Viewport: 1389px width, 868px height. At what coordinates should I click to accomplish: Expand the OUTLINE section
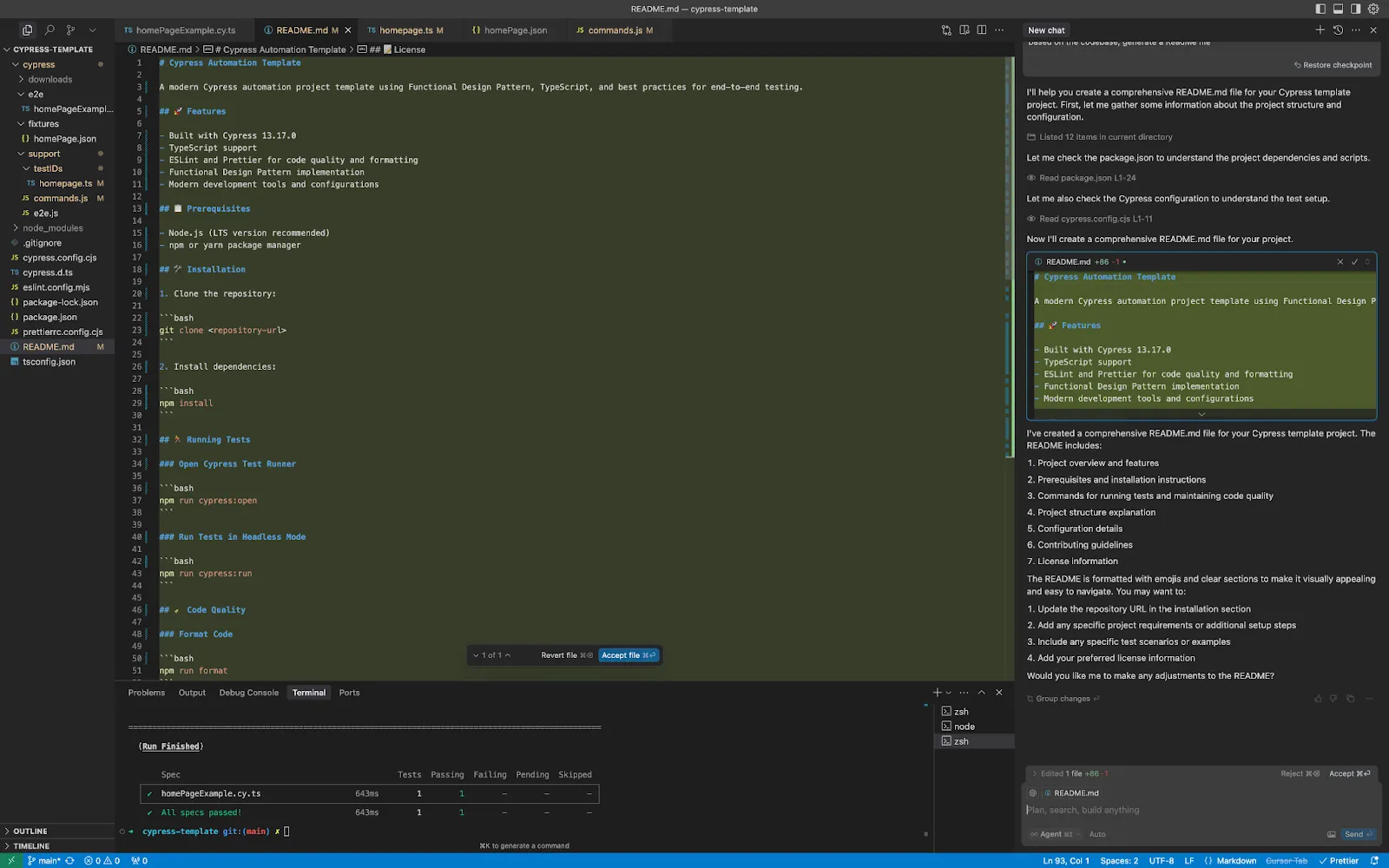[x=57, y=832]
